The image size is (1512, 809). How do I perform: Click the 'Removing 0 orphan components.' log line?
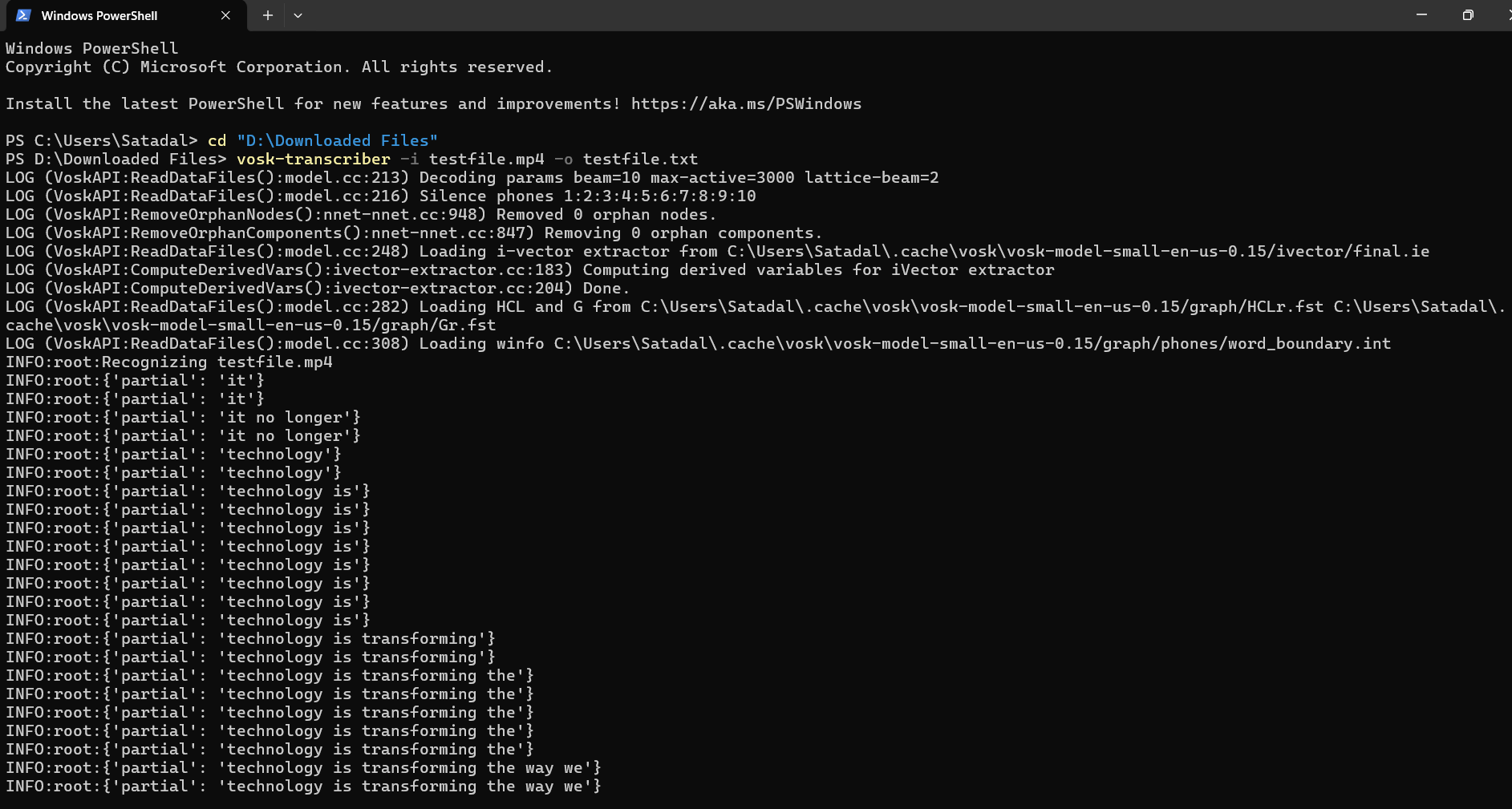414,233
